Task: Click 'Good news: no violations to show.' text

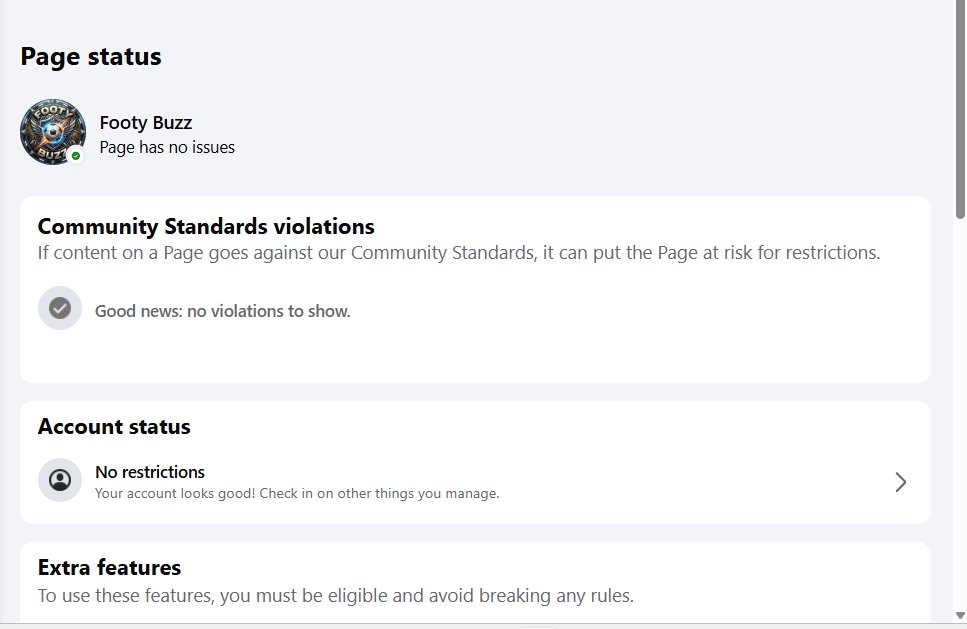Action: (223, 311)
